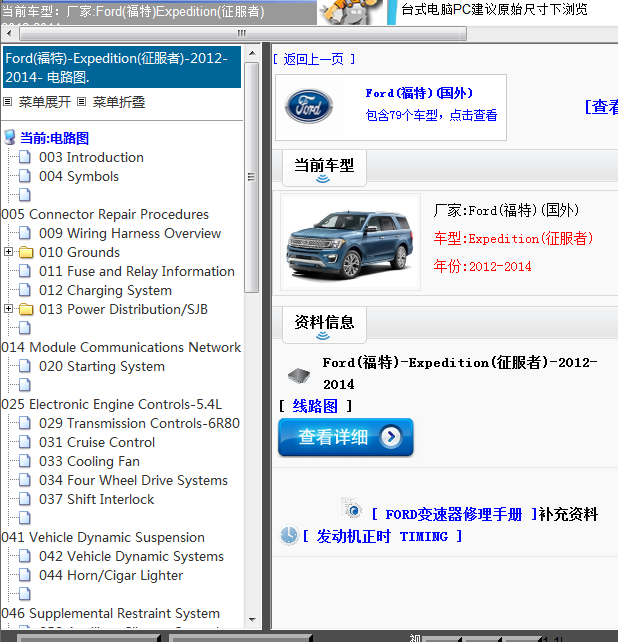
Task: Click the page icon for 033 Cooling Fan
Action: pos(25,461)
